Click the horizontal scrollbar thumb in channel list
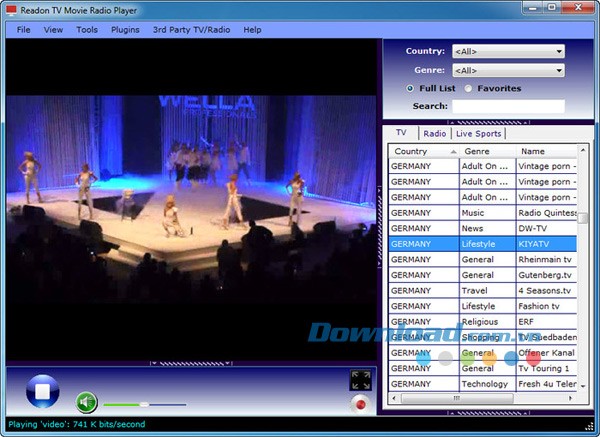600x437 pixels. pos(457,398)
